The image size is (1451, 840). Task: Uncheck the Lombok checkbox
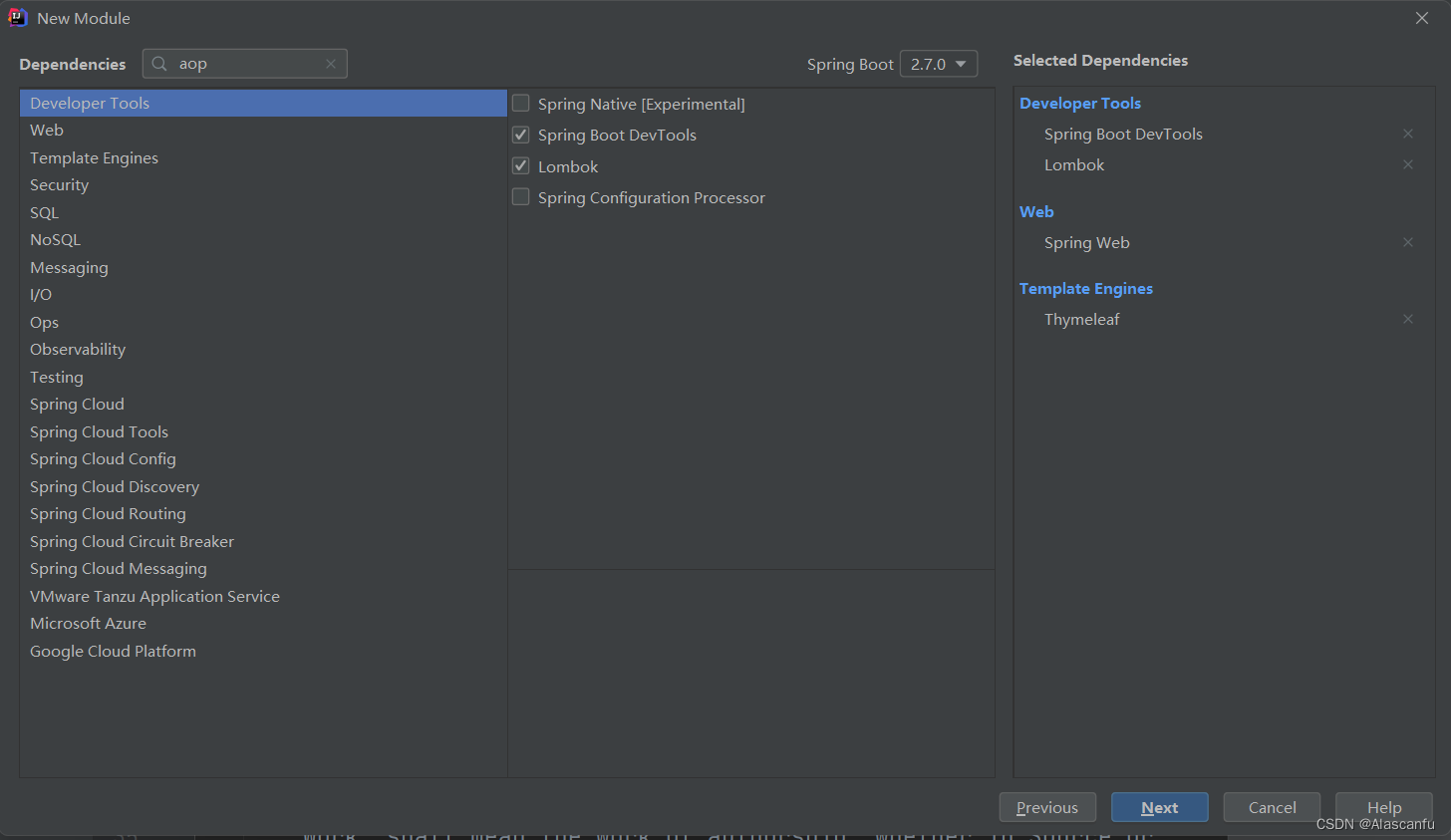(521, 165)
